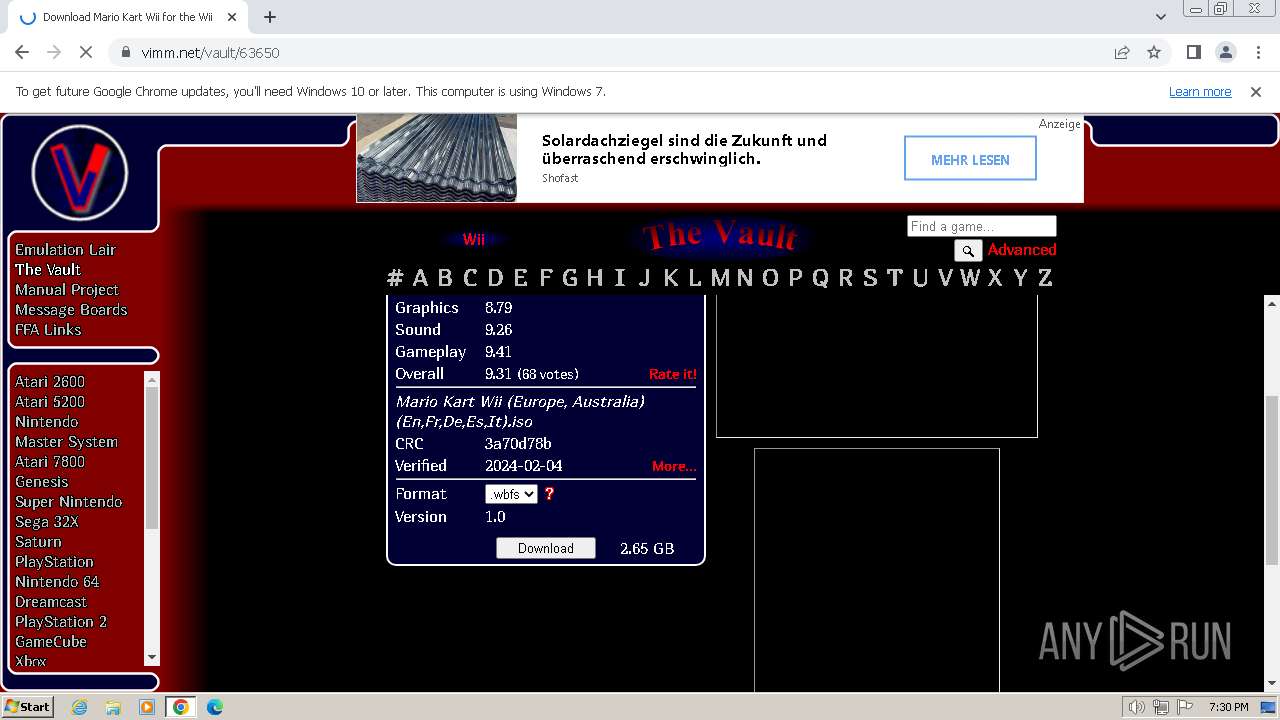Image resolution: width=1280 pixels, height=720 pixels.
Task: Click the Wii system label
Action: click(473, 240)
